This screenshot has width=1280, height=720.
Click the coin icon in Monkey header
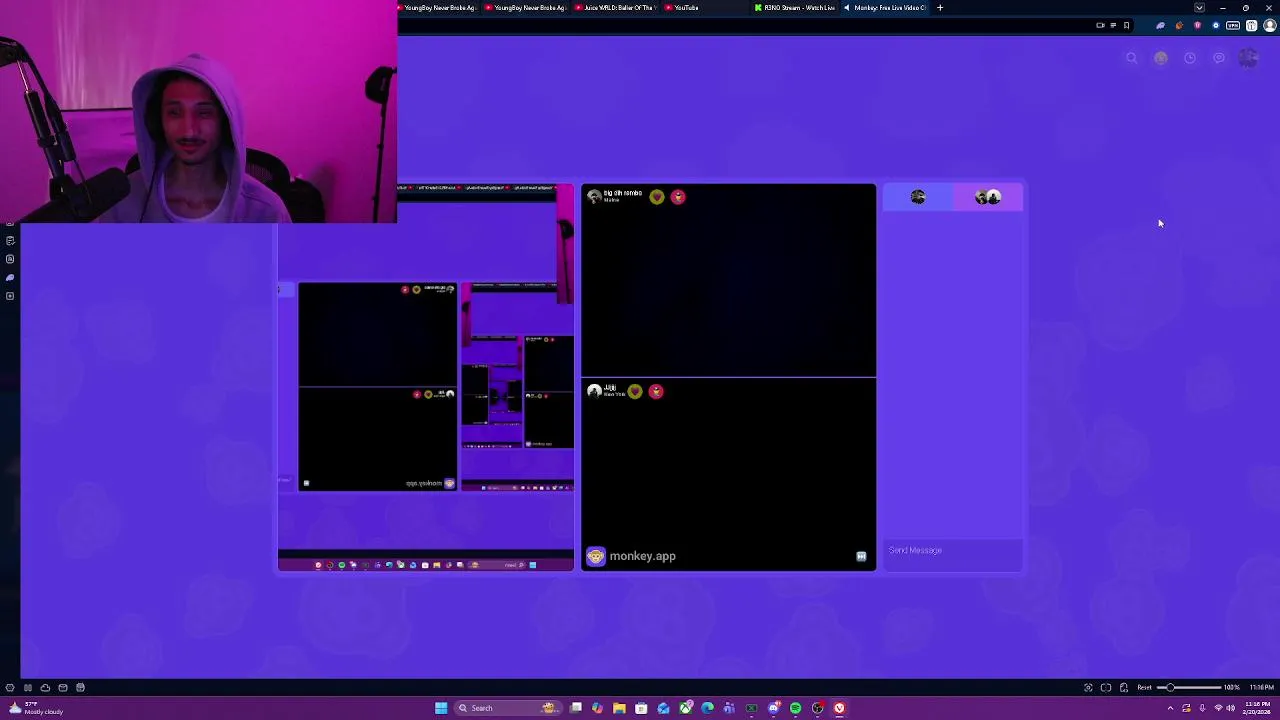(1161, 59)
